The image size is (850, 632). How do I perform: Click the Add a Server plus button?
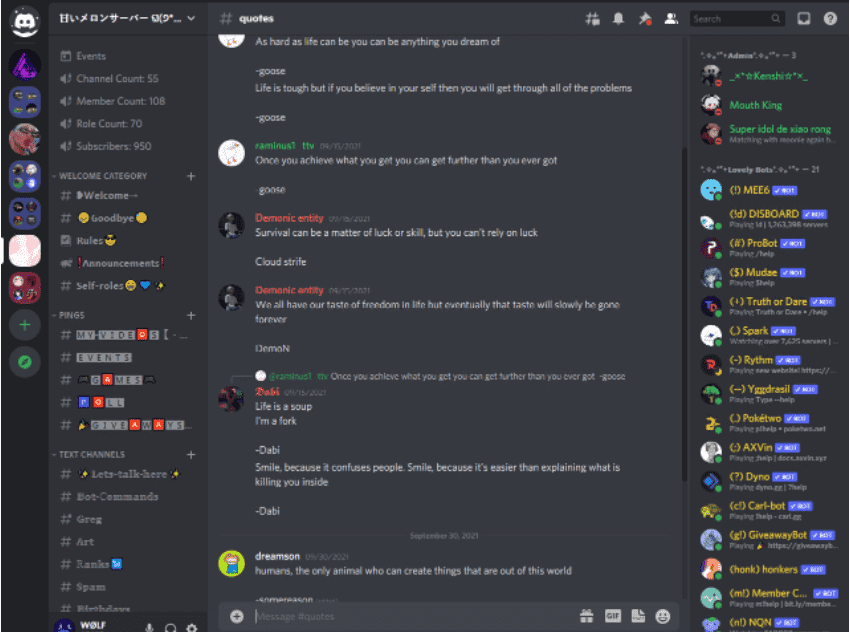[24, 325]
